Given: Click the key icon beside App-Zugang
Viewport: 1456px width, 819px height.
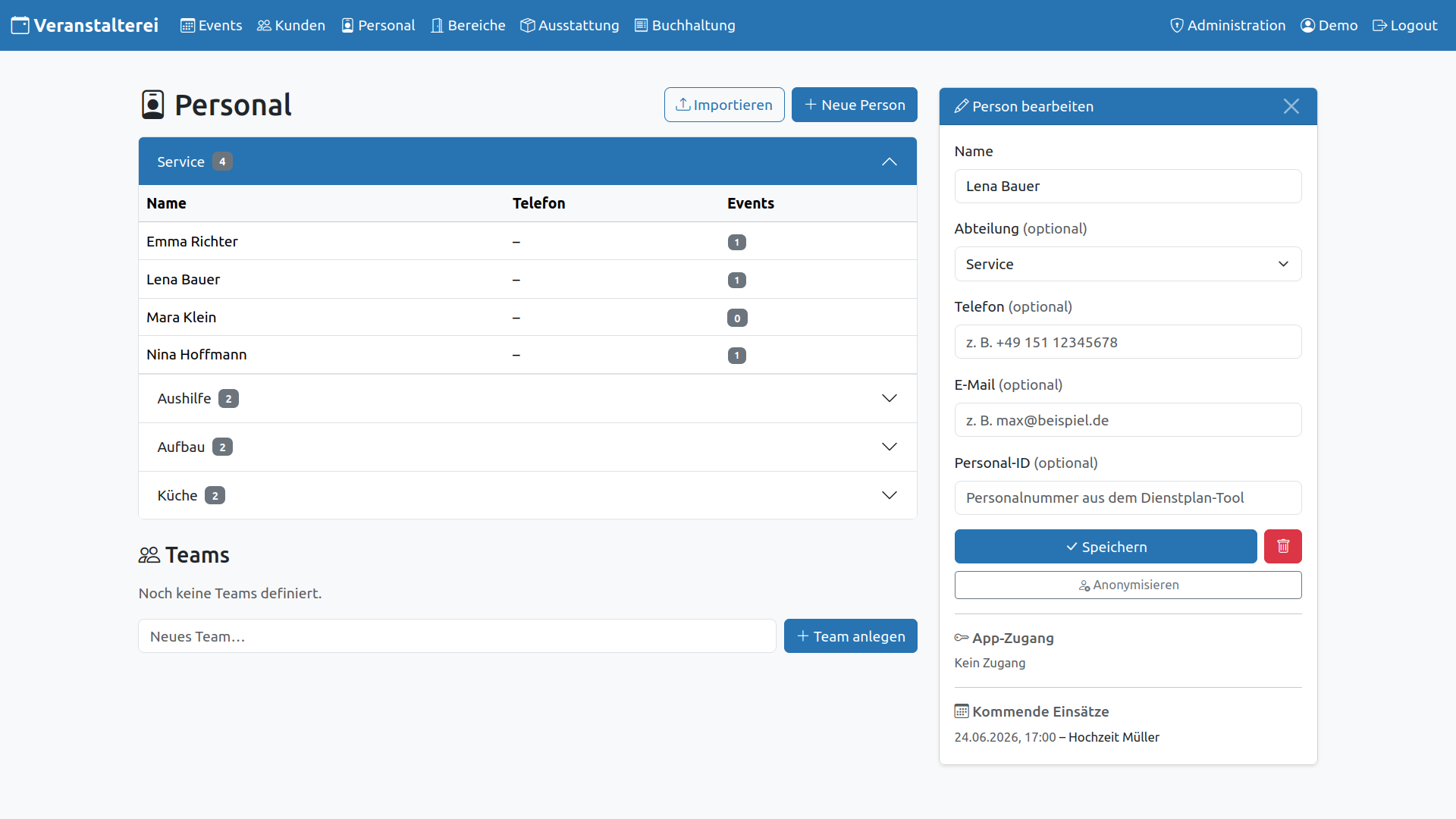Looking at the screenshot, I should [x=962, y=638].
